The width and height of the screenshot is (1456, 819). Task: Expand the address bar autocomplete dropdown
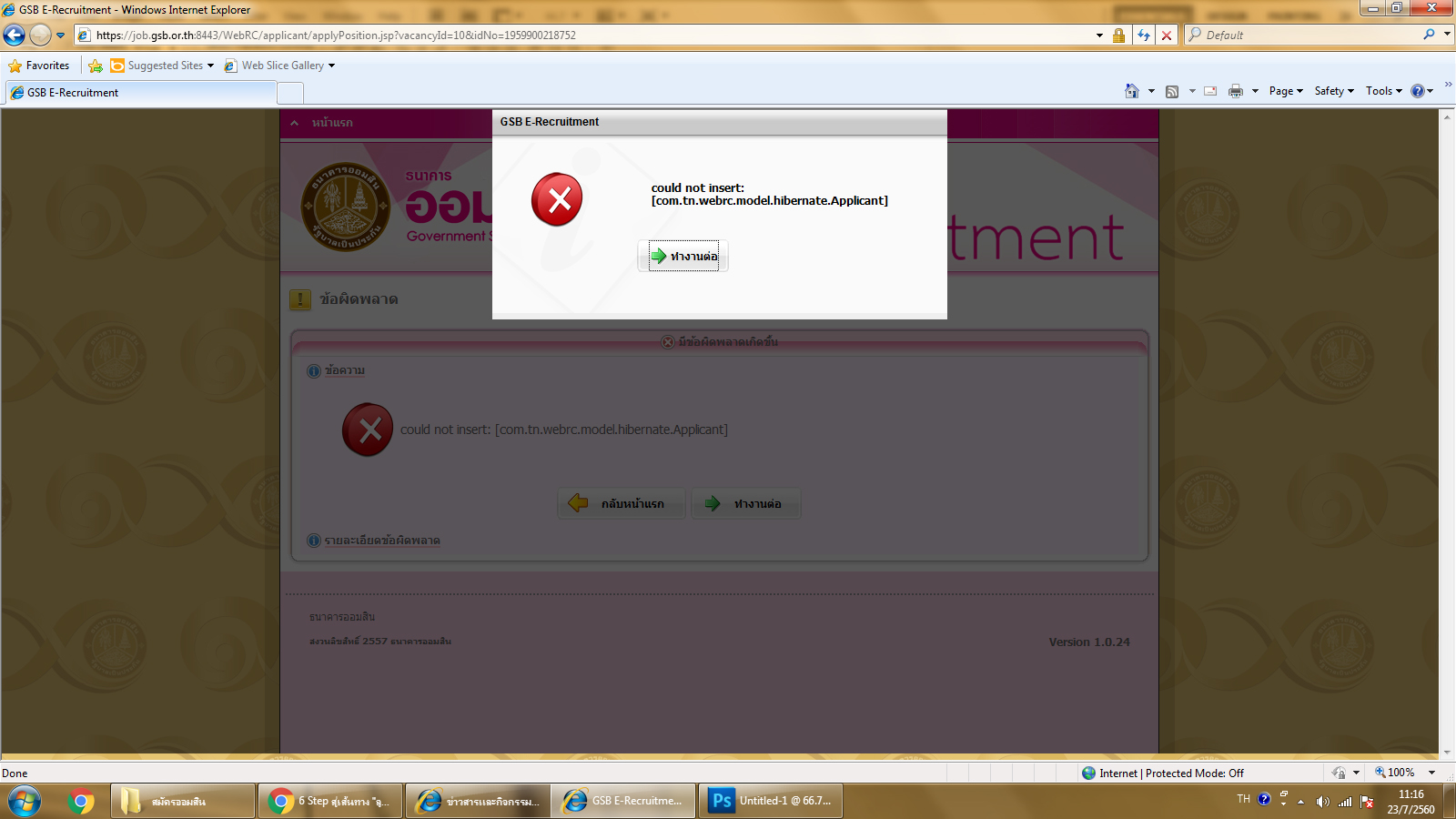1099,35
